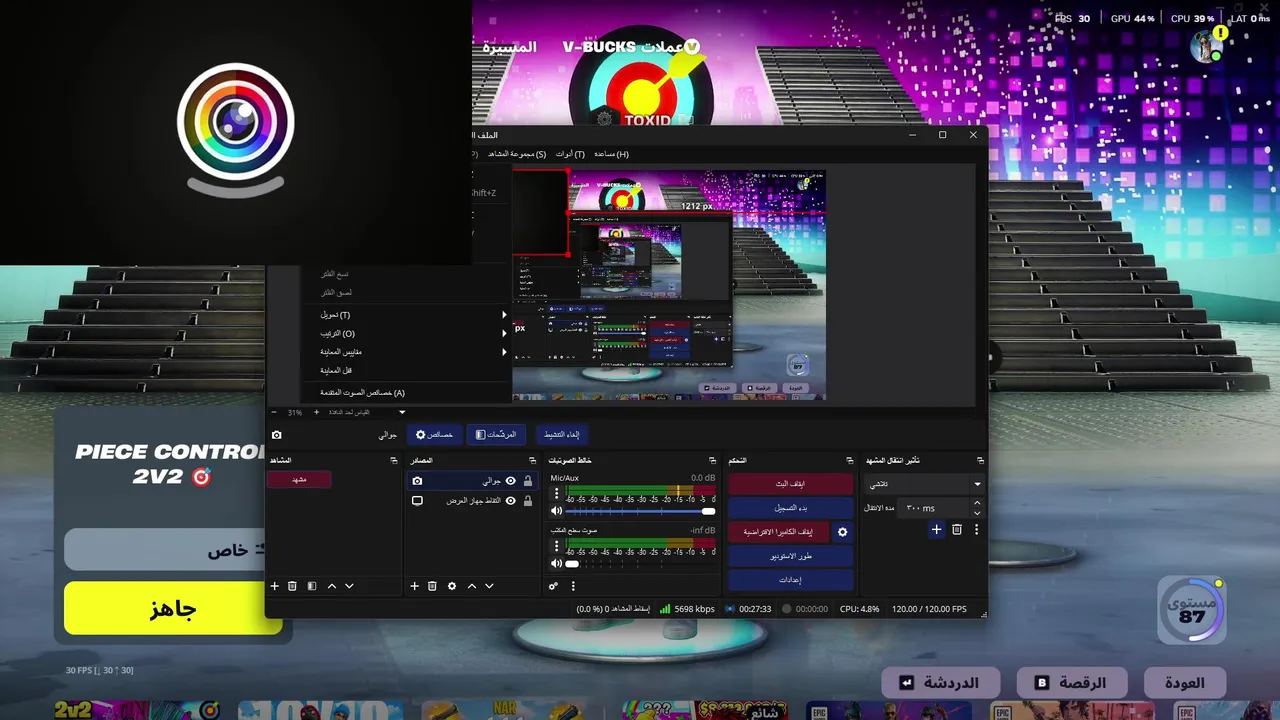1280x720 pixels.
Task: Toggle lock on جوالي source
Action: pyautogui.click(x=528, y=481)
